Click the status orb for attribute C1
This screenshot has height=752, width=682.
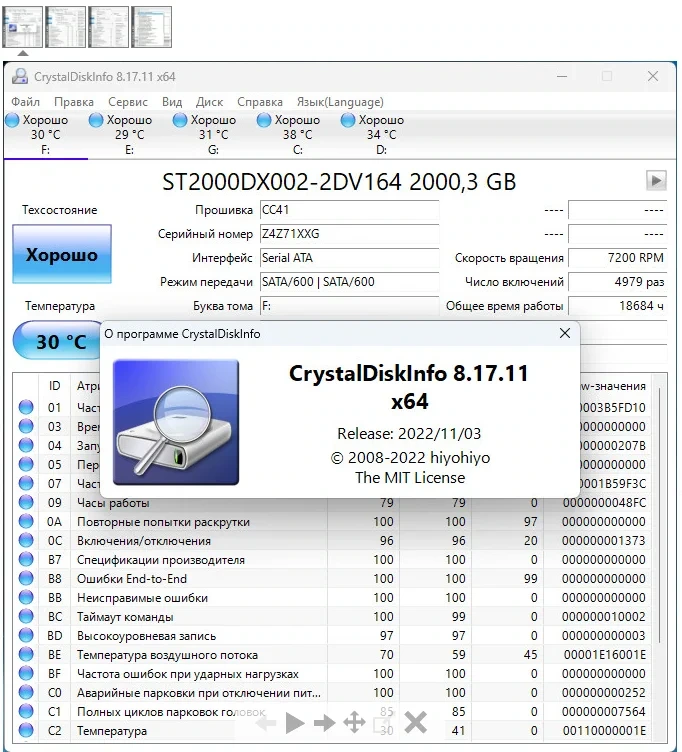coord(26,711)
